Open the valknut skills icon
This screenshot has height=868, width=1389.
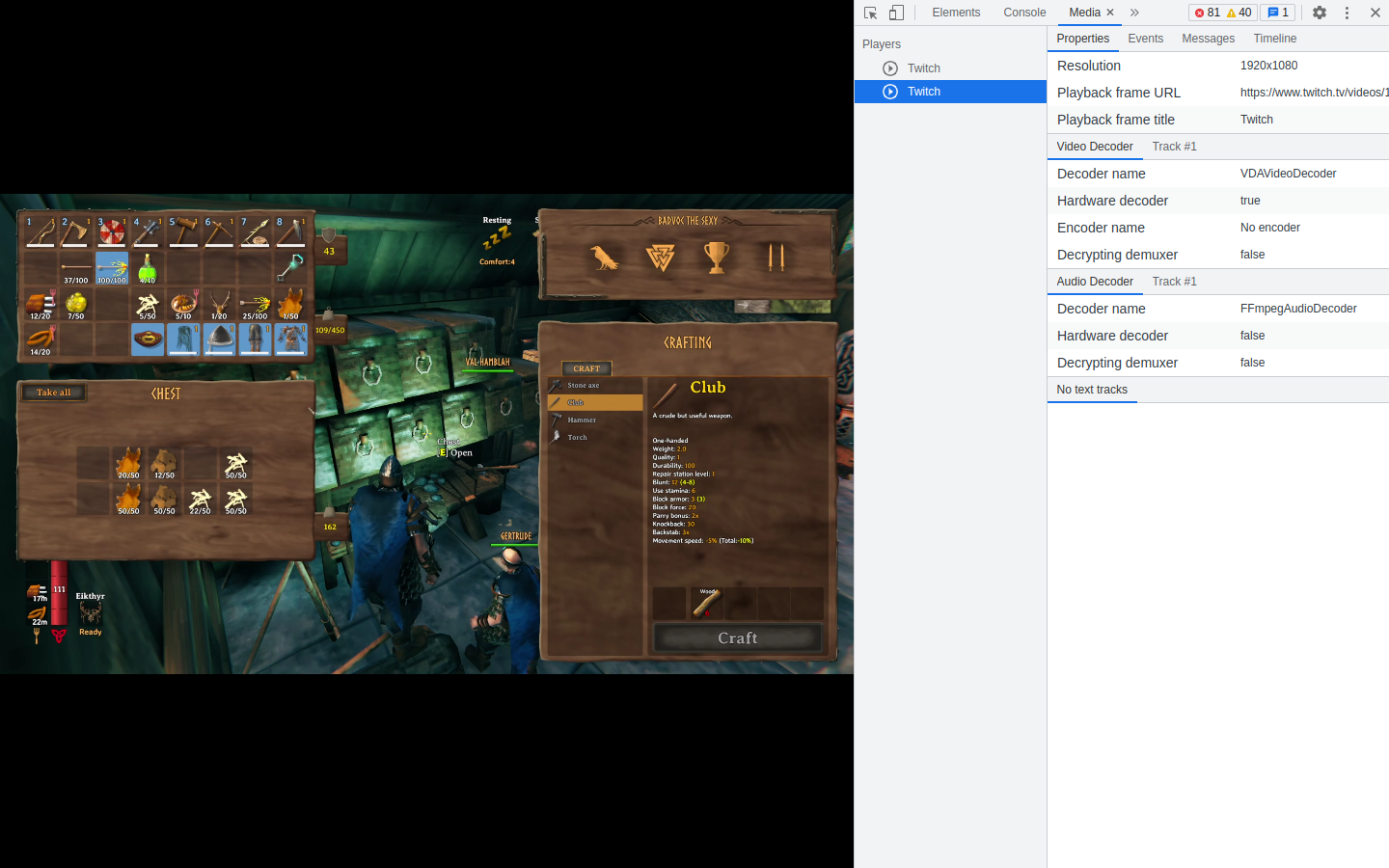click(661, 258)
